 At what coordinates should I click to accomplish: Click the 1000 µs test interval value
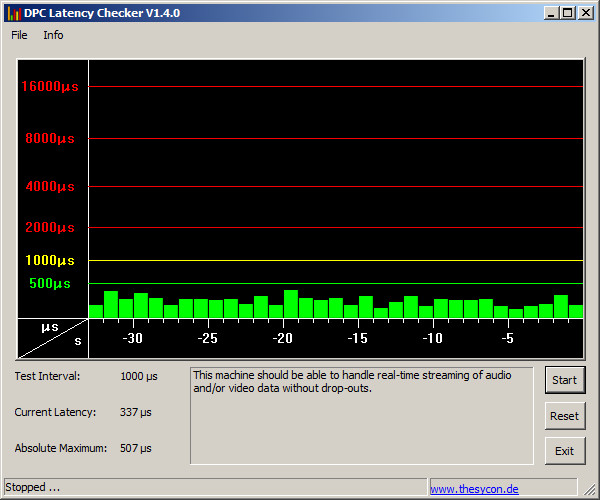(139, 376)
